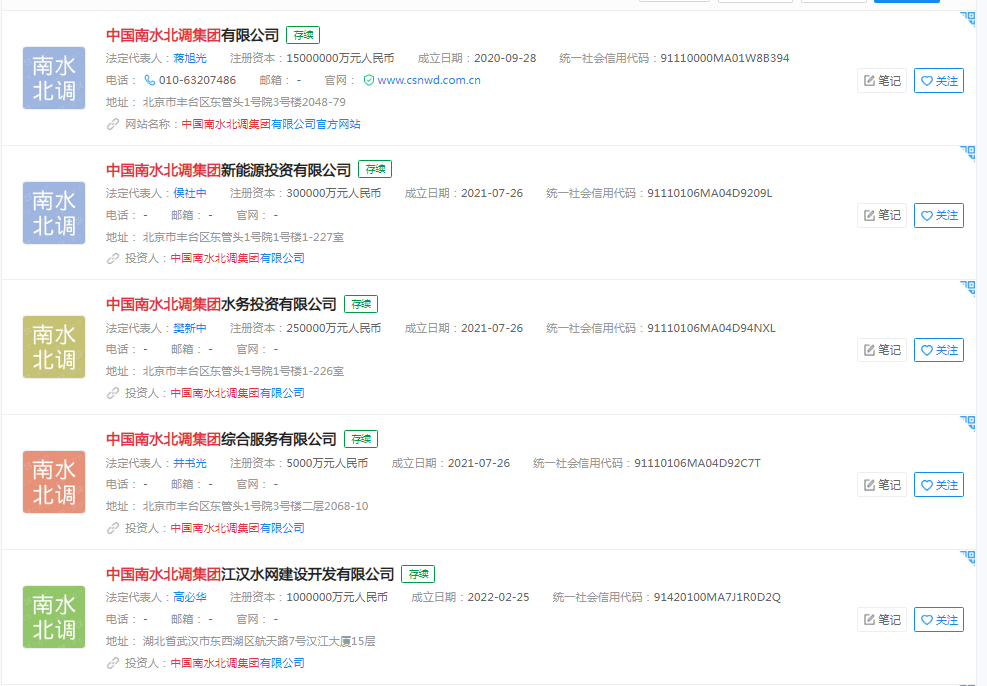Open the 中国南水北调集团有限公司官方网站 link
Screen dimensions: 987x686
pyautogui.click(x=270, y=124)
